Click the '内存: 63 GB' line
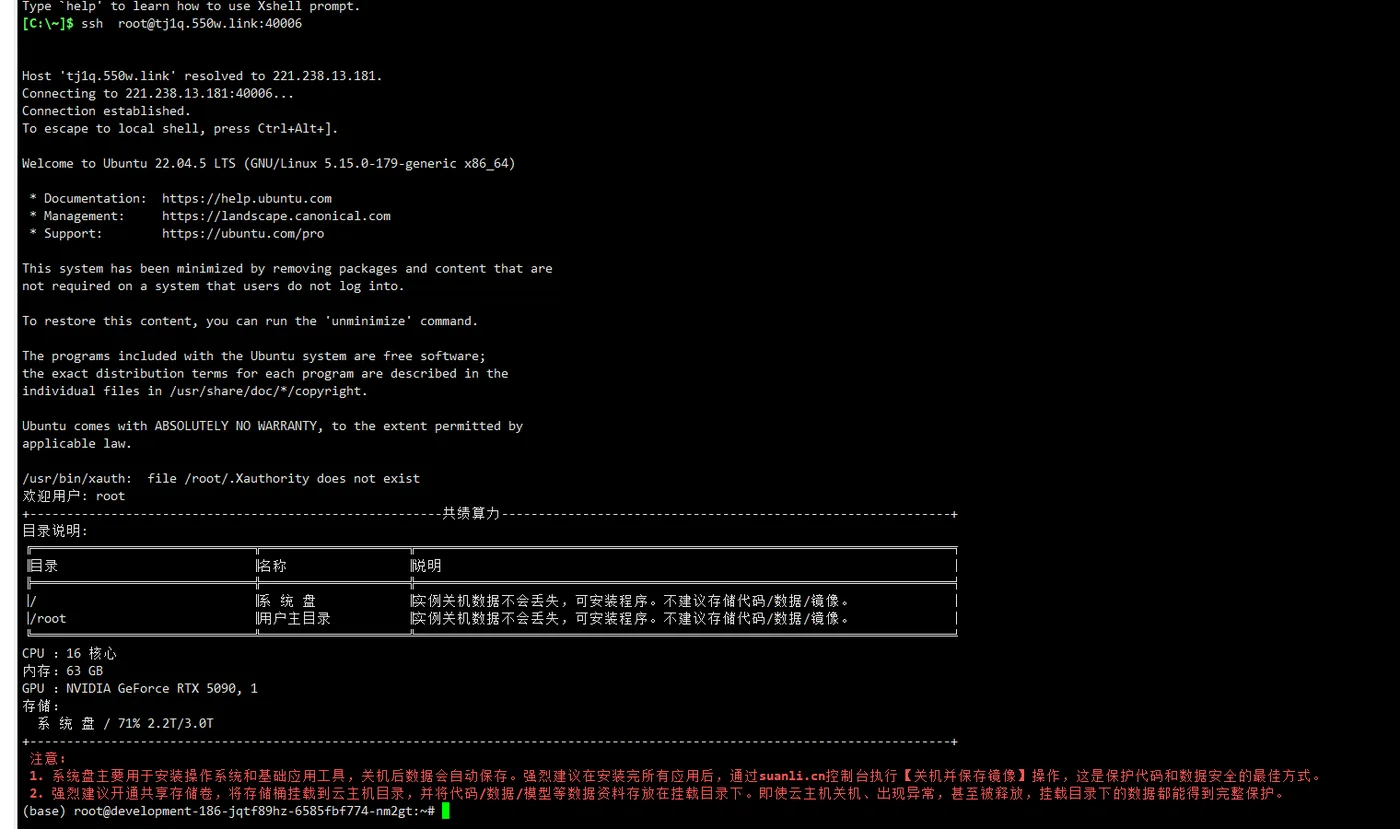This screenshot has width=1400, height=829. click(x=62, y=671)
